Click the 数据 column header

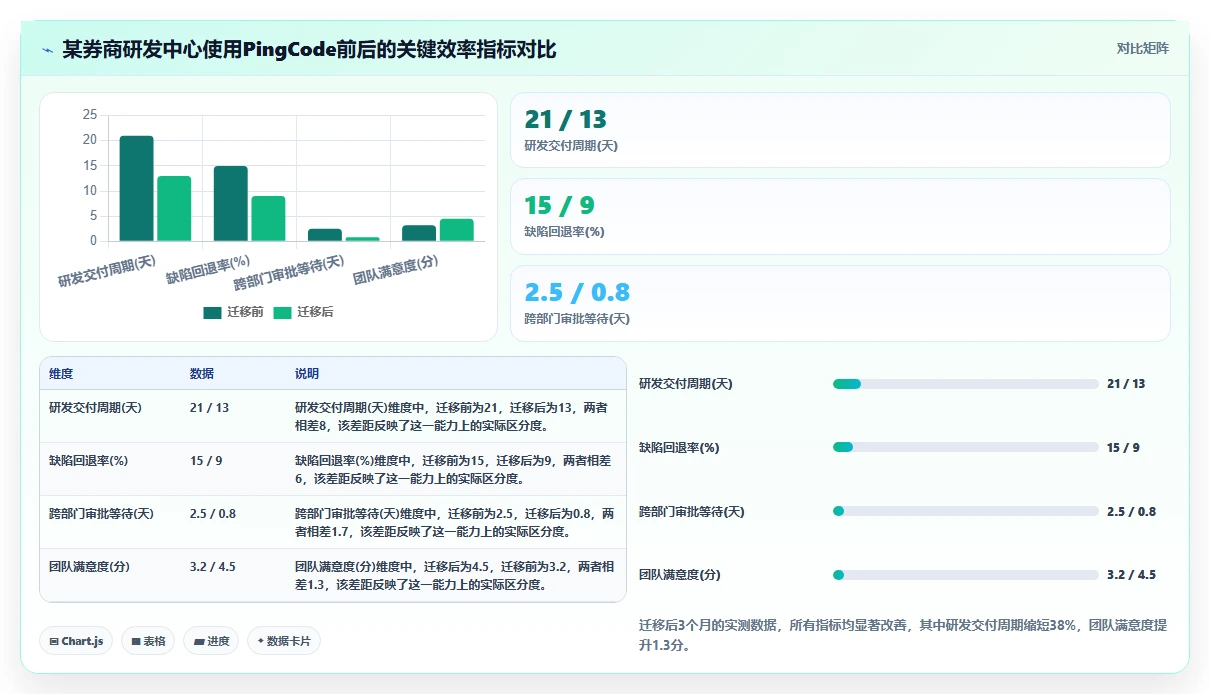202,374
